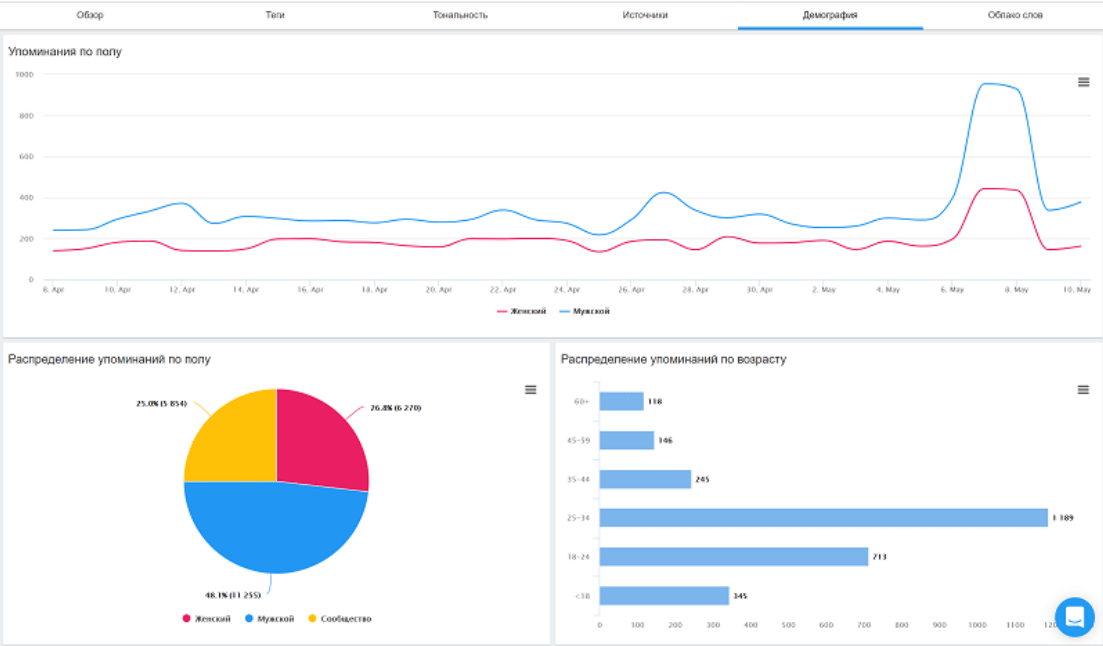The width and height of the screenshot is (1103, 646).
Task: Go to the Тональность tab
Action: tap(460, 15)
